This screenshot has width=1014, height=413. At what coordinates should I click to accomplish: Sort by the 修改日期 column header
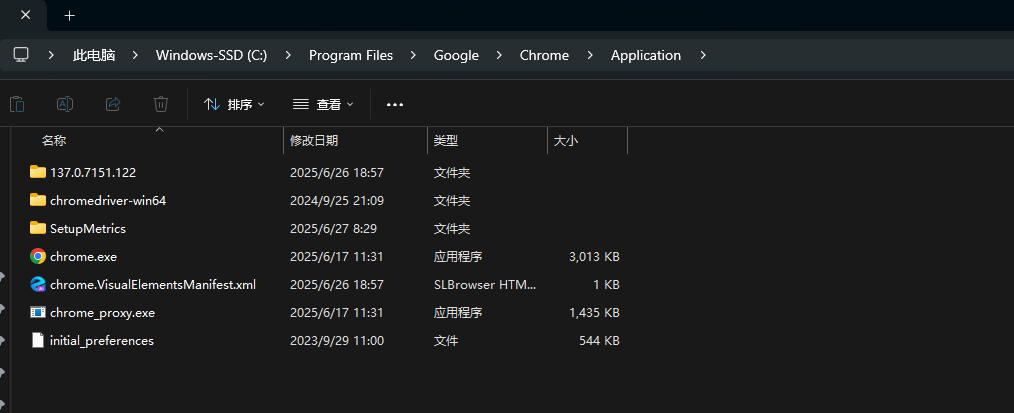pos(314,140)
